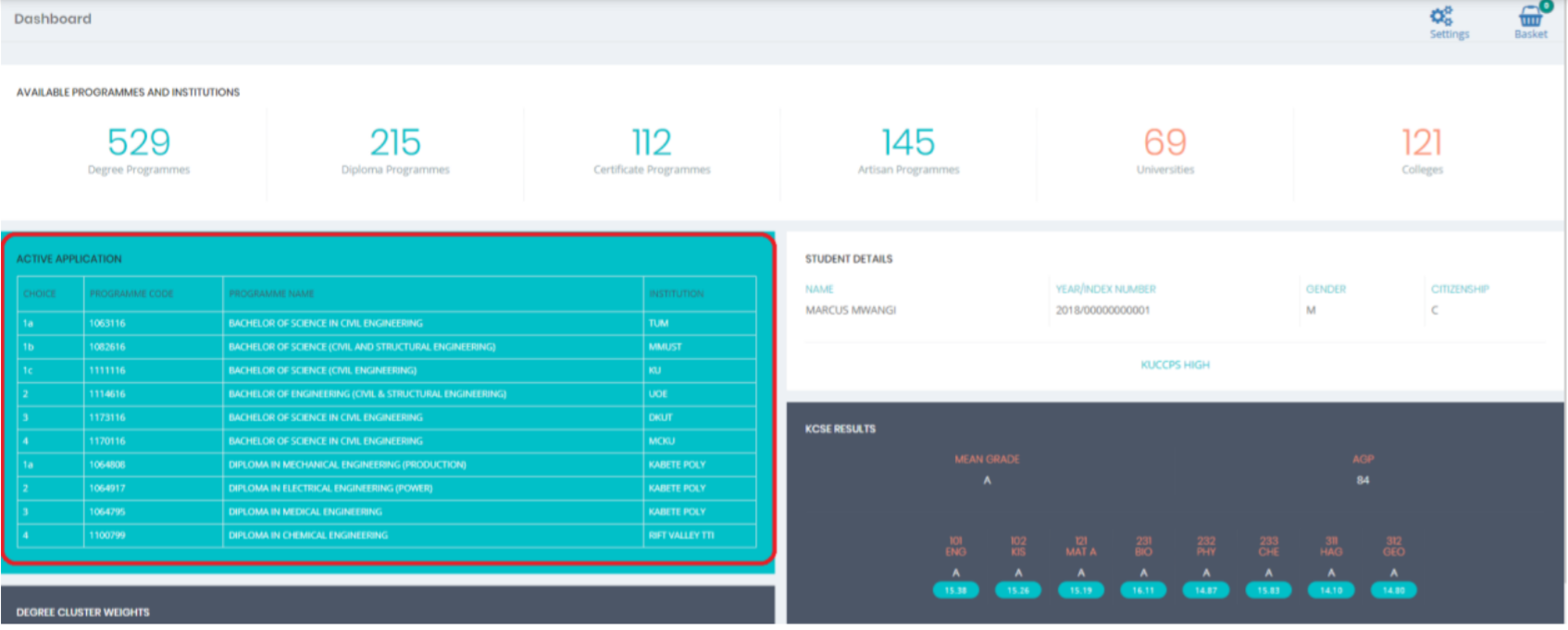Click the ENG subject score badge
Image resolution: width=1568 pixels, height=630 pixels.
[x=955, y=590]
